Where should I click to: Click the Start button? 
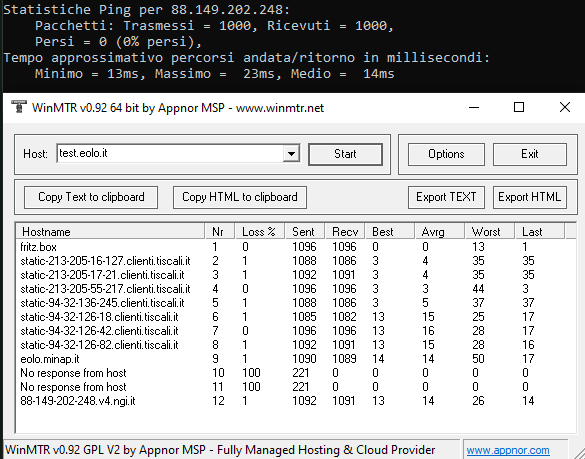[x=345, y=154]
